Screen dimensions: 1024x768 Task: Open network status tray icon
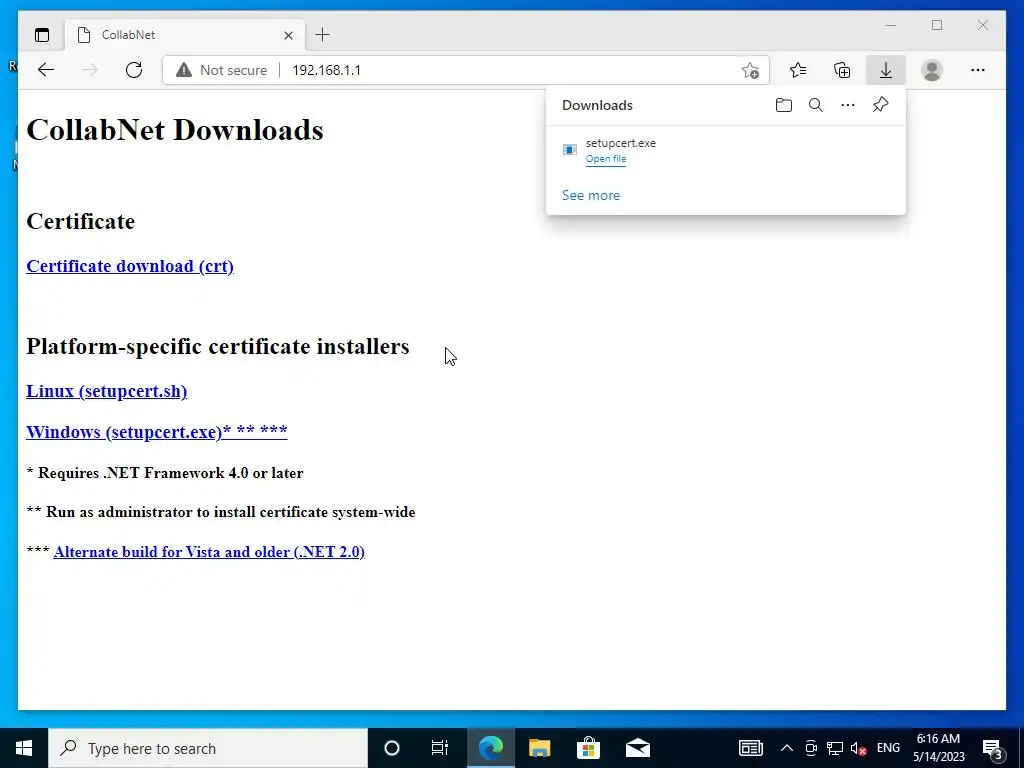(835, 748)
